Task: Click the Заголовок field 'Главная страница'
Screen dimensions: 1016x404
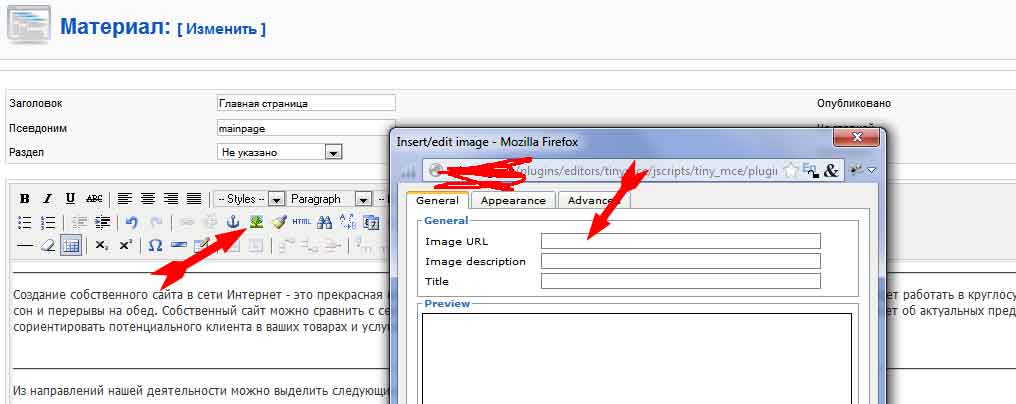Action: click(x=306, y=103)
